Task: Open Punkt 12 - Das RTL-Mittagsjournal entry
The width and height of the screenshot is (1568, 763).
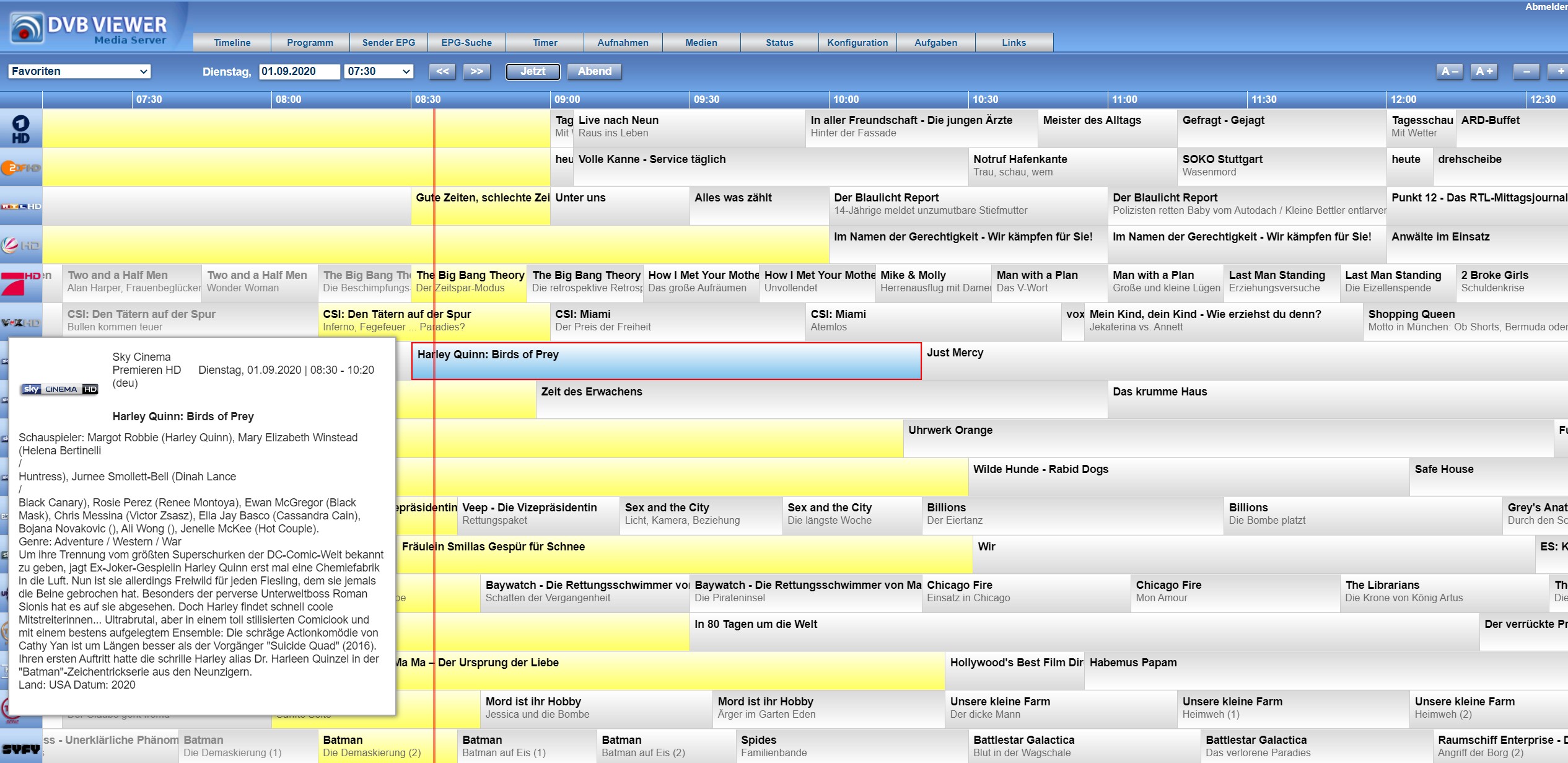Action: pos(1478,206)
